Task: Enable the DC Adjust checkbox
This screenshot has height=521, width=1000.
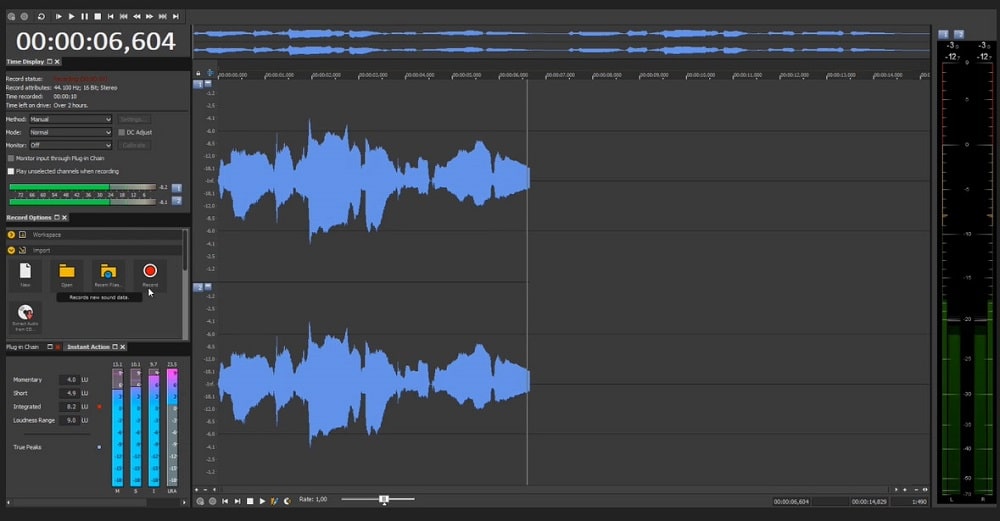Action: pos(121,133)
